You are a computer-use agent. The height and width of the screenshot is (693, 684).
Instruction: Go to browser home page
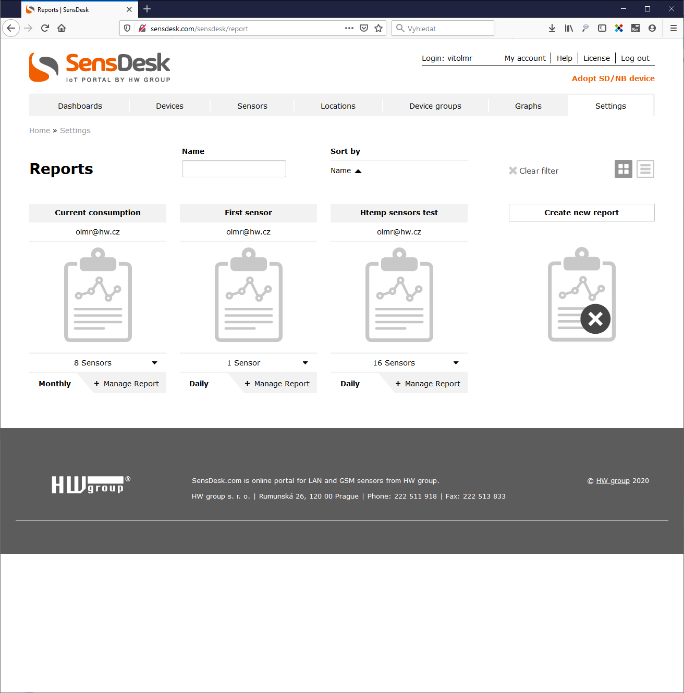click(x=61, y=28)
